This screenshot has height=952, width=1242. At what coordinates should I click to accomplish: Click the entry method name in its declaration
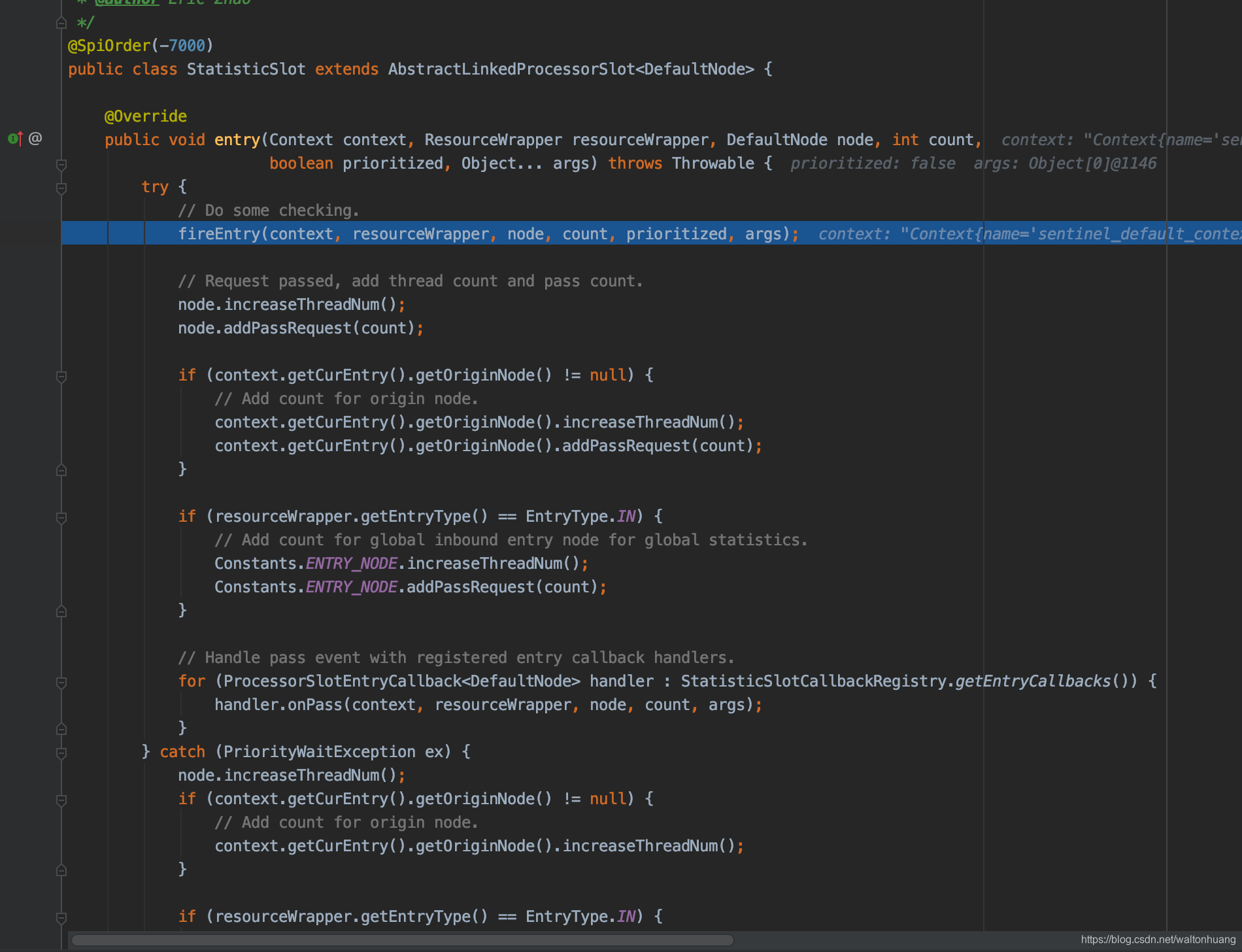tap(237, 140)
